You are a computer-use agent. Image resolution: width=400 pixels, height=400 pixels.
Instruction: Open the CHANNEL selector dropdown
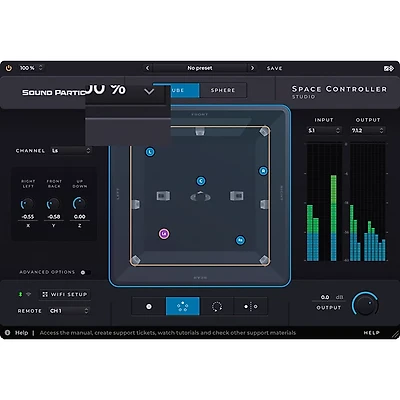pyautogui.click(x=70, y=151)
